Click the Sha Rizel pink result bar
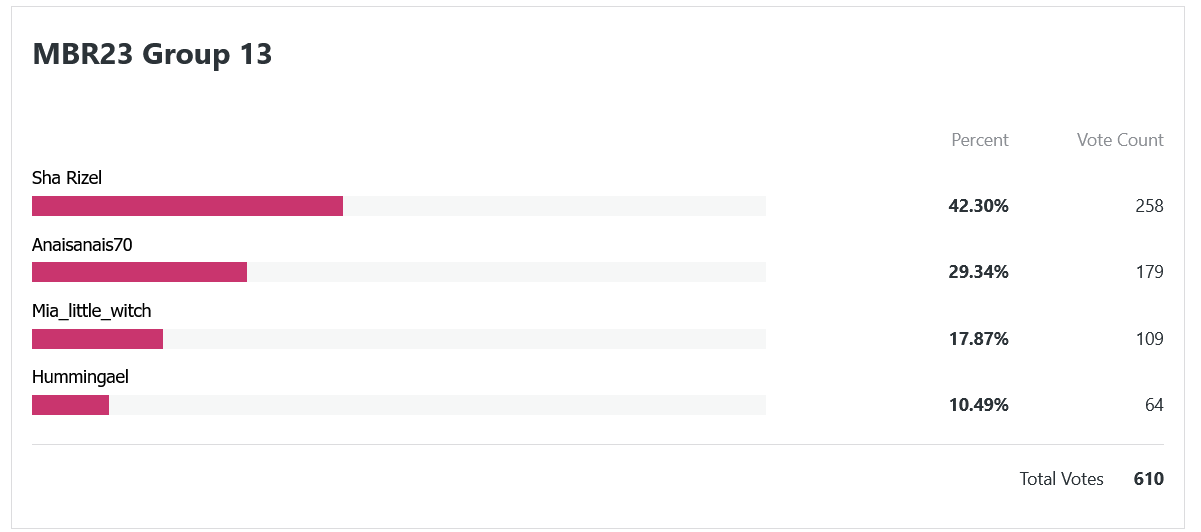The image size is (1201, 532). click(187, 206)
